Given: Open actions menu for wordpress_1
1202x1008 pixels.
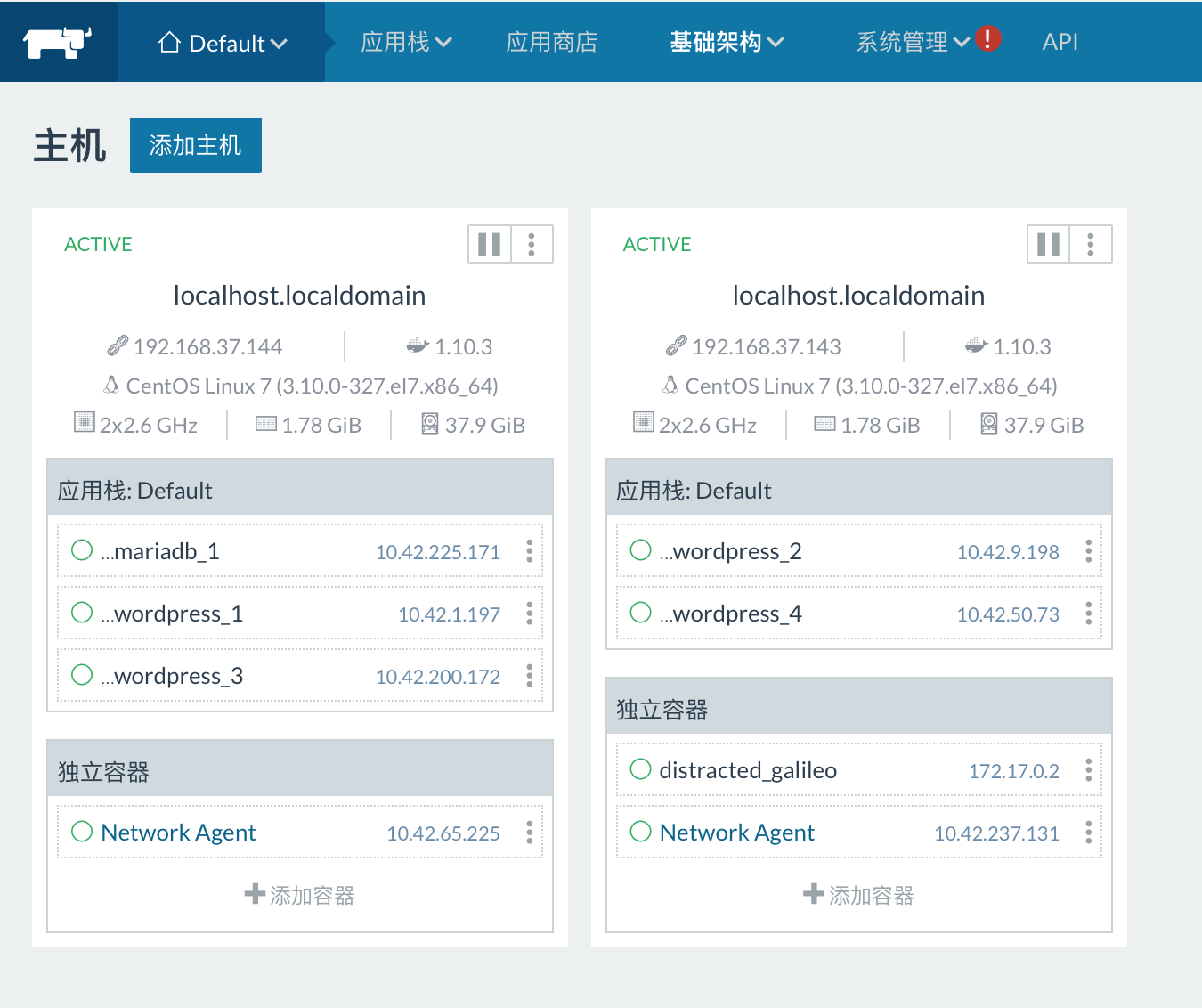Looking at the screenshot, I should coord(530,614).
